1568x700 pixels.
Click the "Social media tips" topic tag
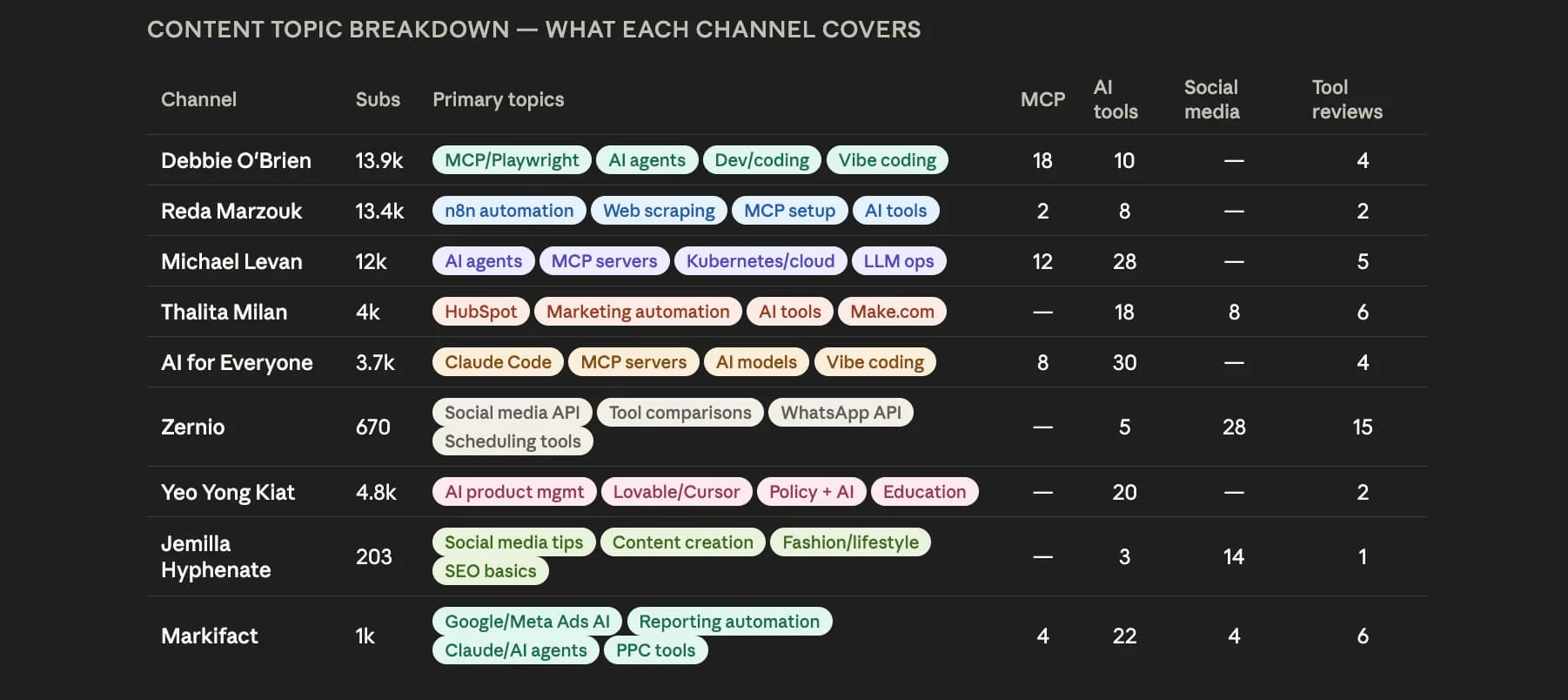(x=513, y=542)
